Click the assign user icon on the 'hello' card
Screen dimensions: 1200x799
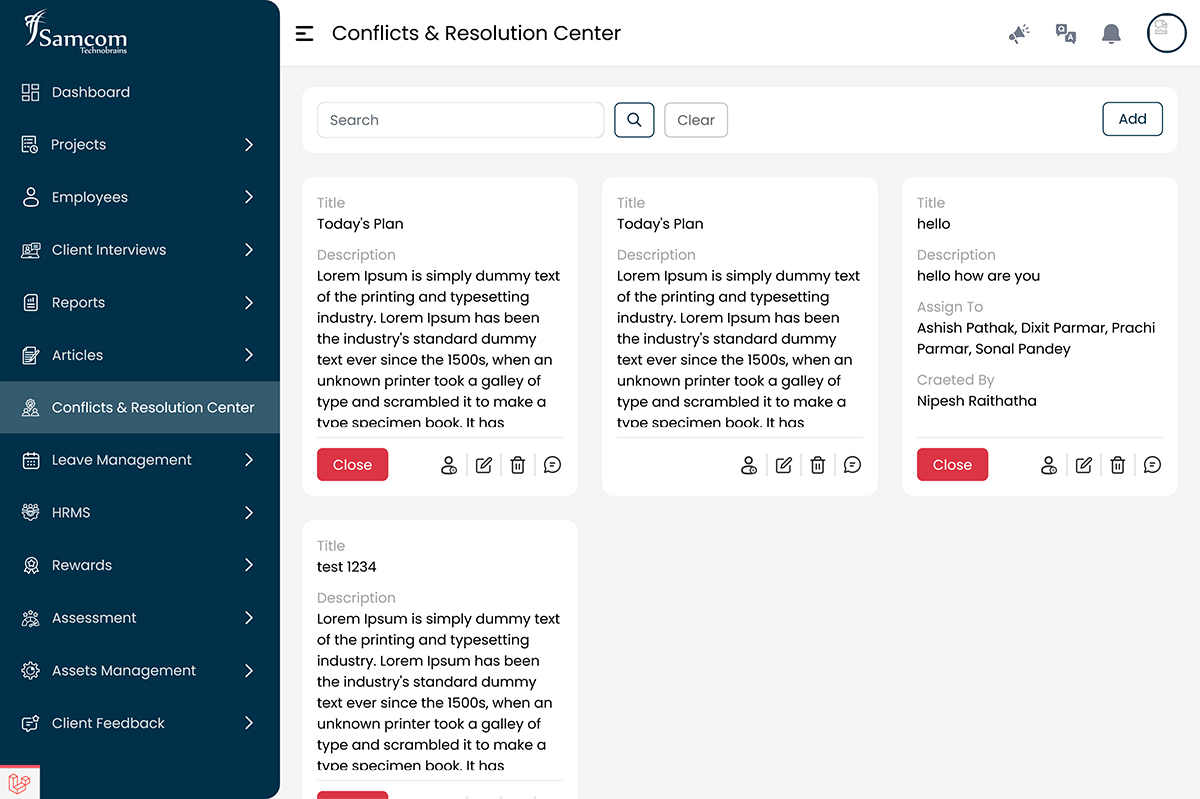1049,465
